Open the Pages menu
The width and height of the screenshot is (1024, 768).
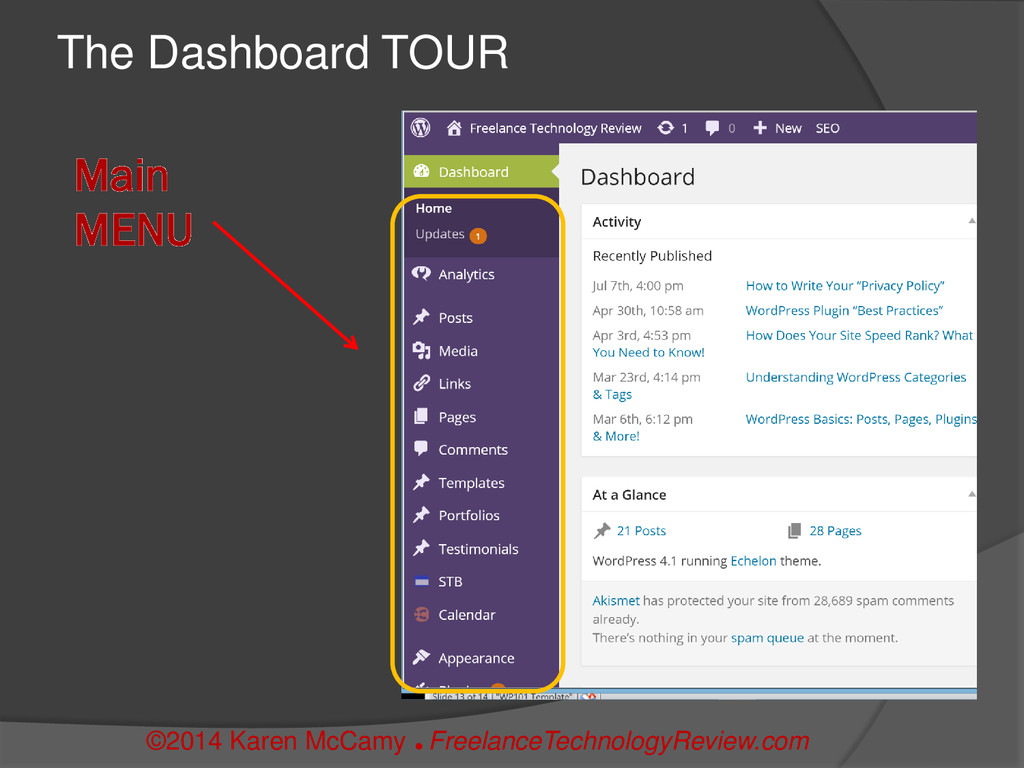point(457,417)
